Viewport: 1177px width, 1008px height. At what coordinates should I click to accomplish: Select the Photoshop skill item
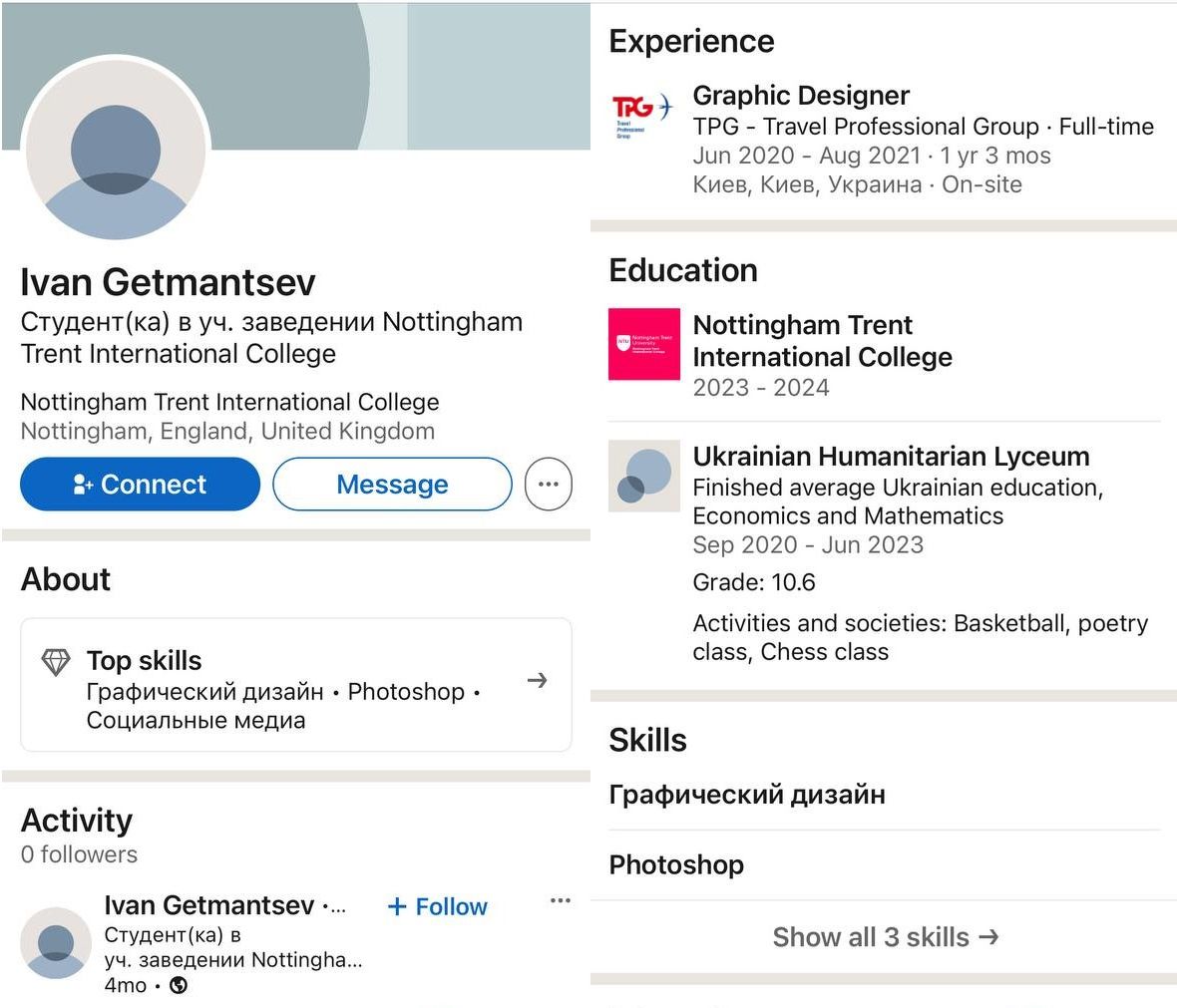coord(676,864)
